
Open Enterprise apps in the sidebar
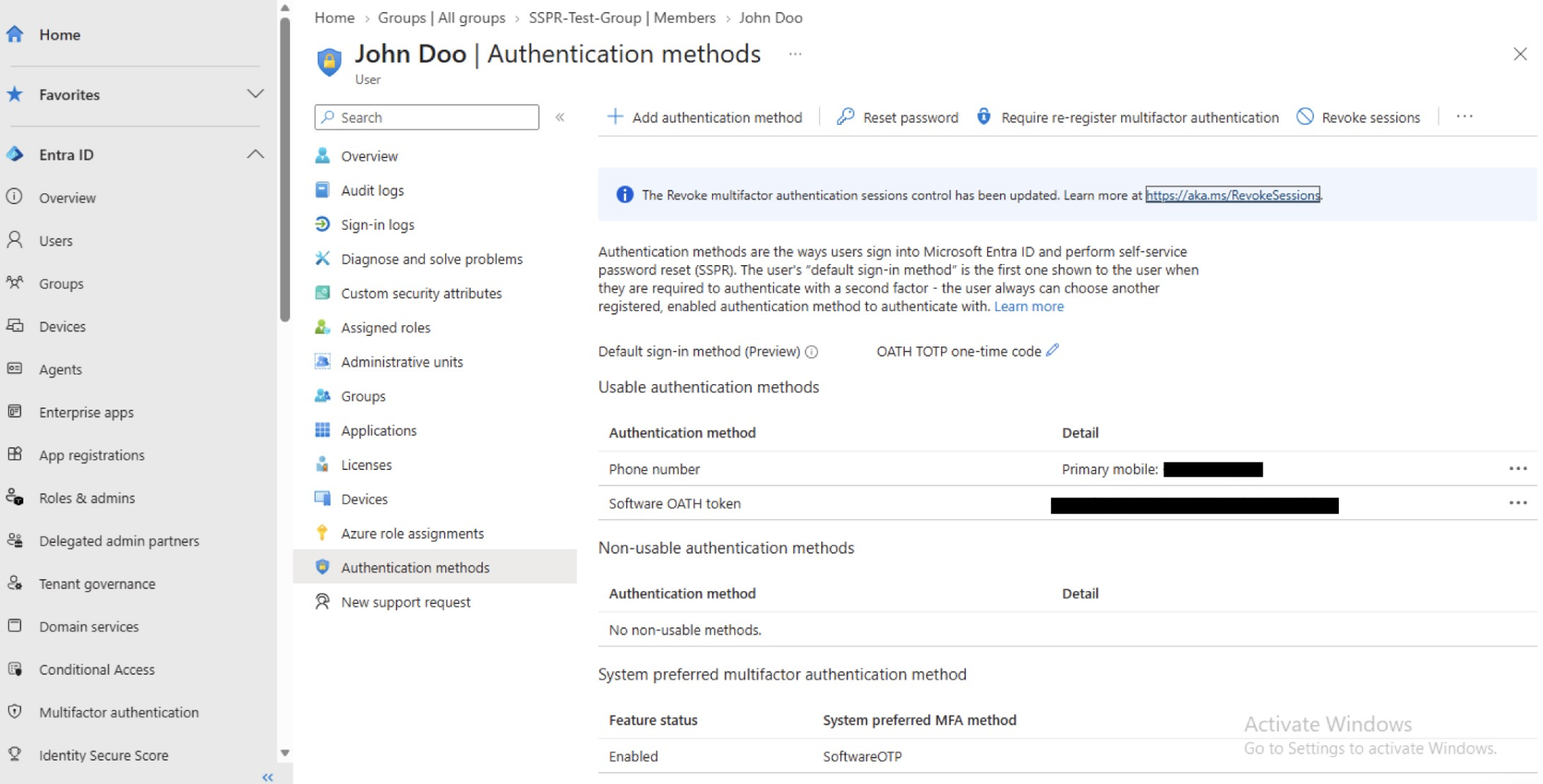[86, 413]
